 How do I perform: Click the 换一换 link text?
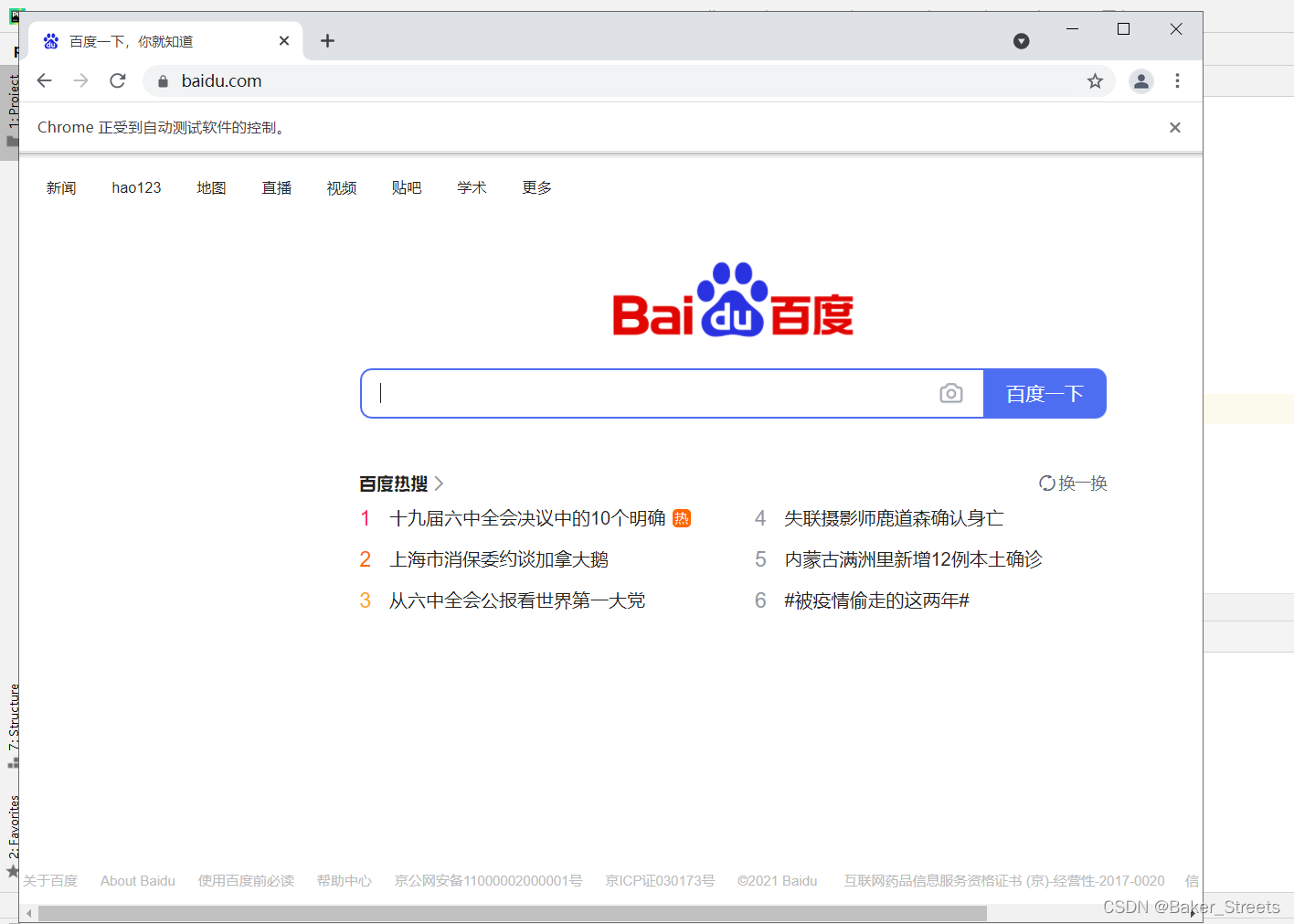(1083, 483)
